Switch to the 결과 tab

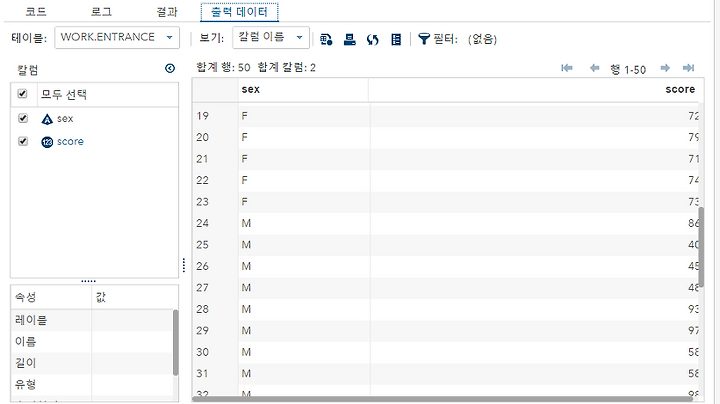167,11
